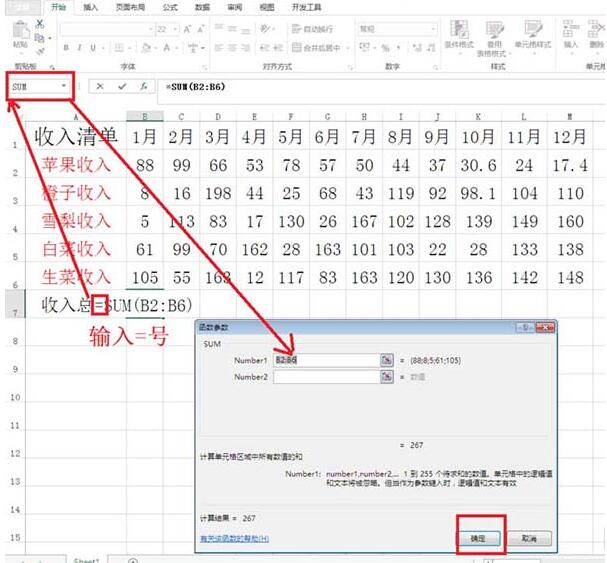Click the Number2 input field in dialog
The height and width of the screenshot is (563, 607).
pos(326,377)
